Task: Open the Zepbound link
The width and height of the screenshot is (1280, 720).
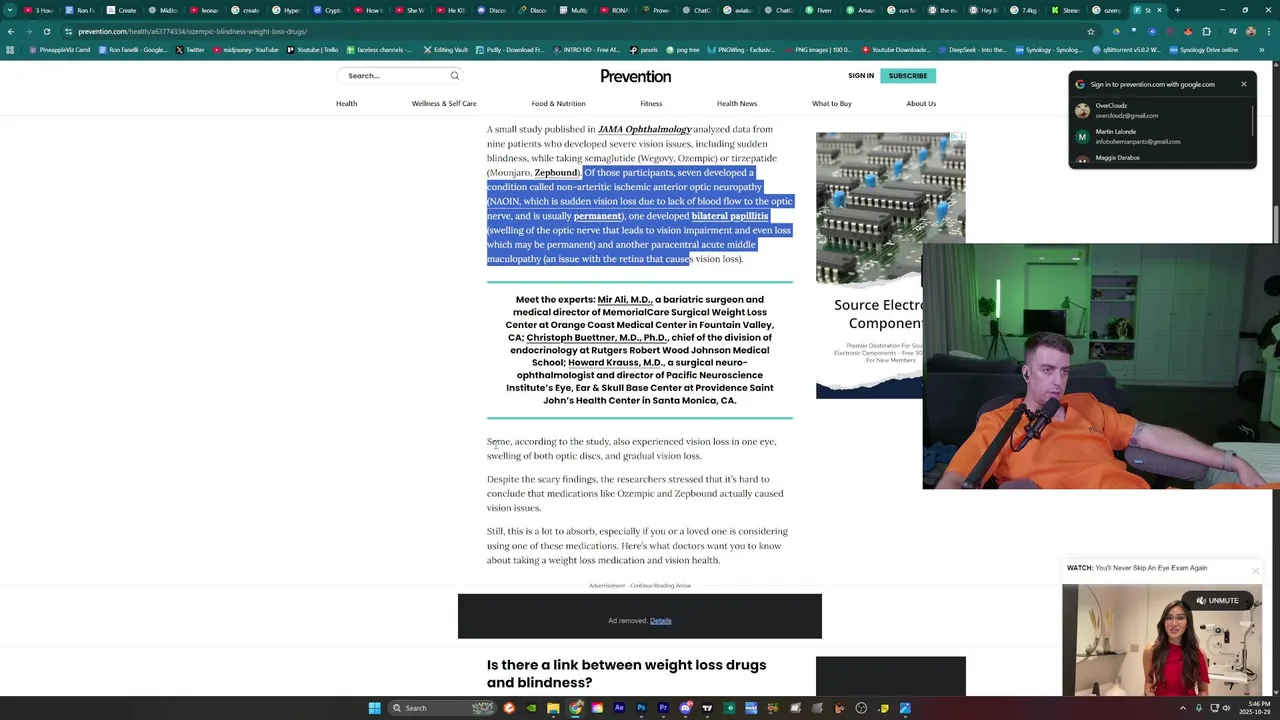Action: tap(556, 172)
